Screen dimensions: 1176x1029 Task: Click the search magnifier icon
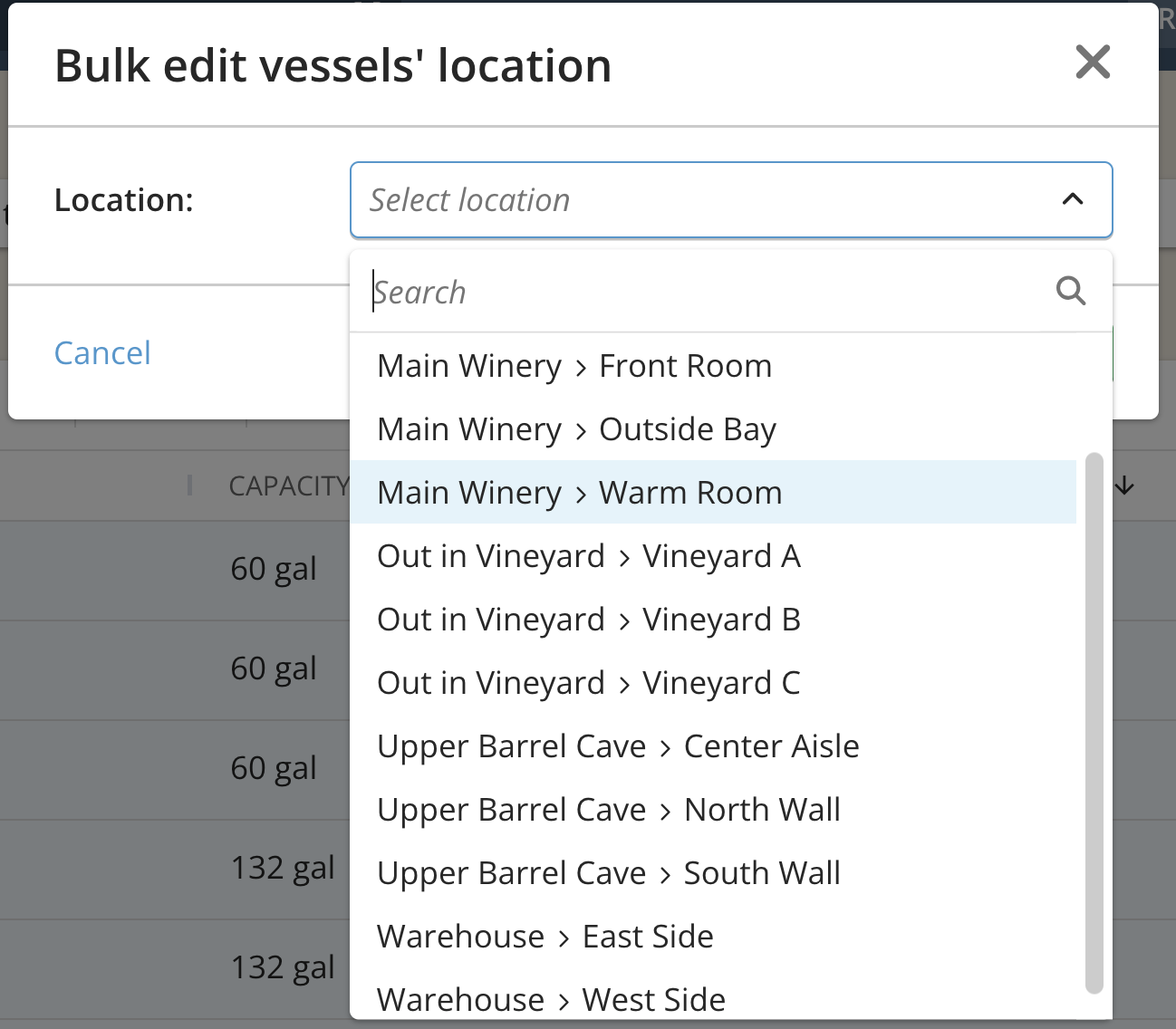pos(1071,291)
